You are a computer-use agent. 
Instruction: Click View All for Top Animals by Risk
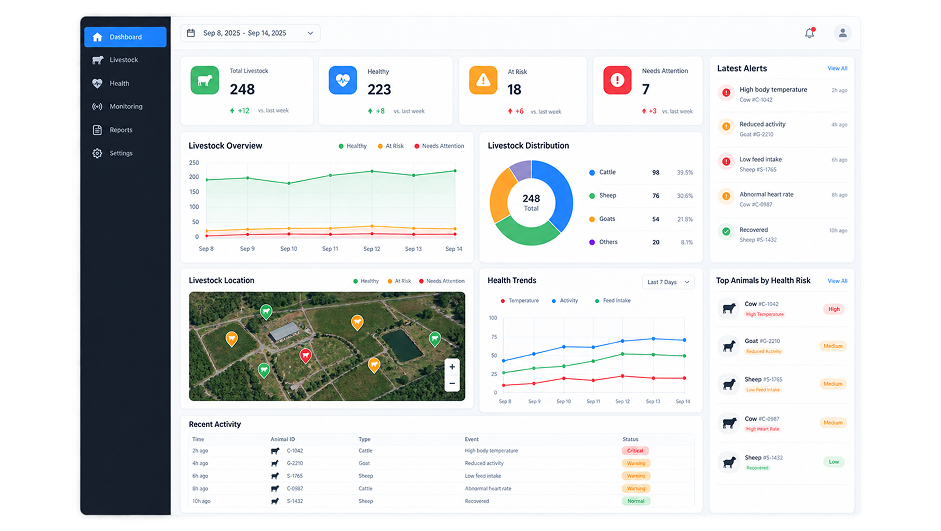(837, 281)
